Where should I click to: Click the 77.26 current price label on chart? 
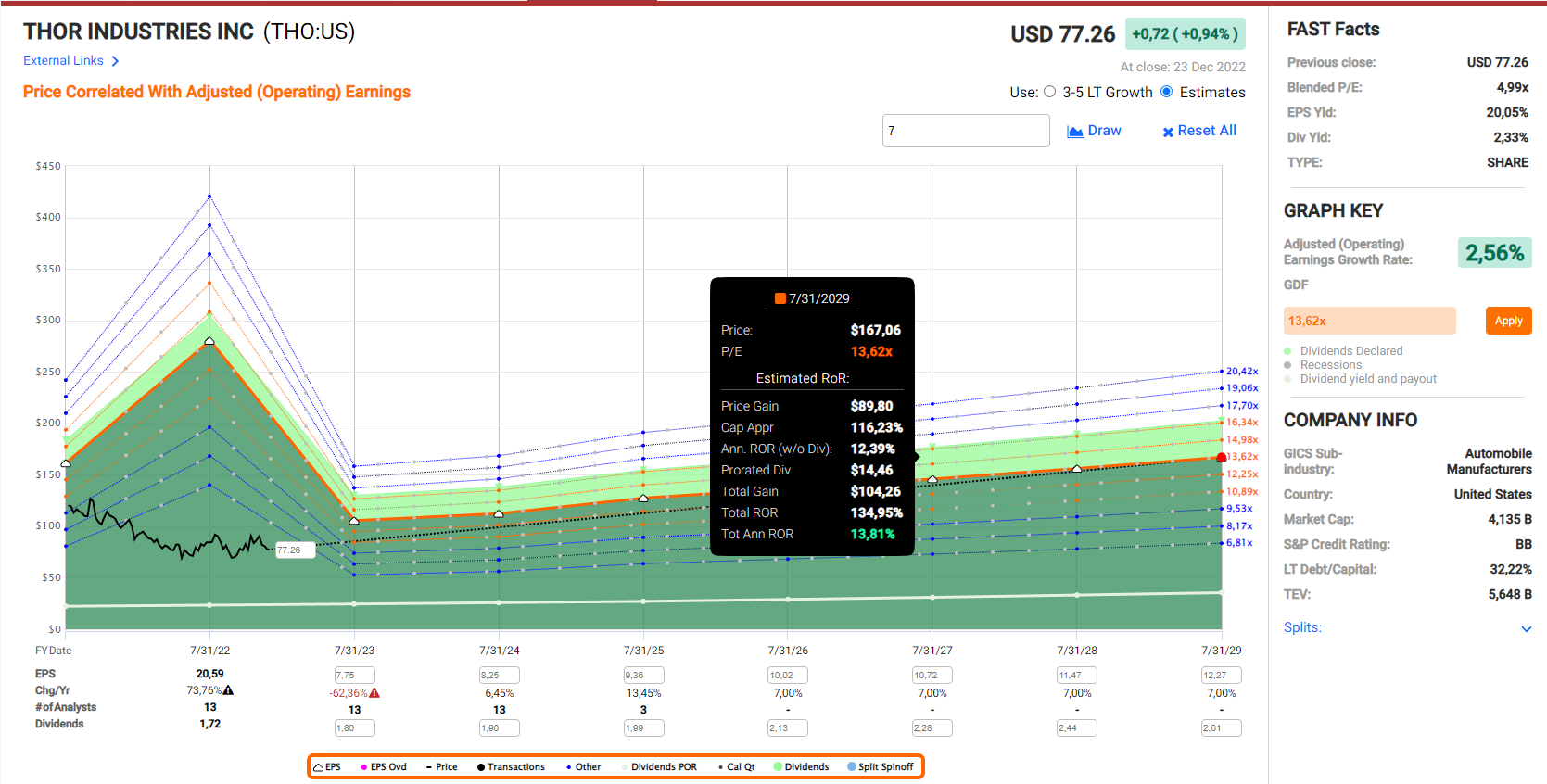click(295, 550)
